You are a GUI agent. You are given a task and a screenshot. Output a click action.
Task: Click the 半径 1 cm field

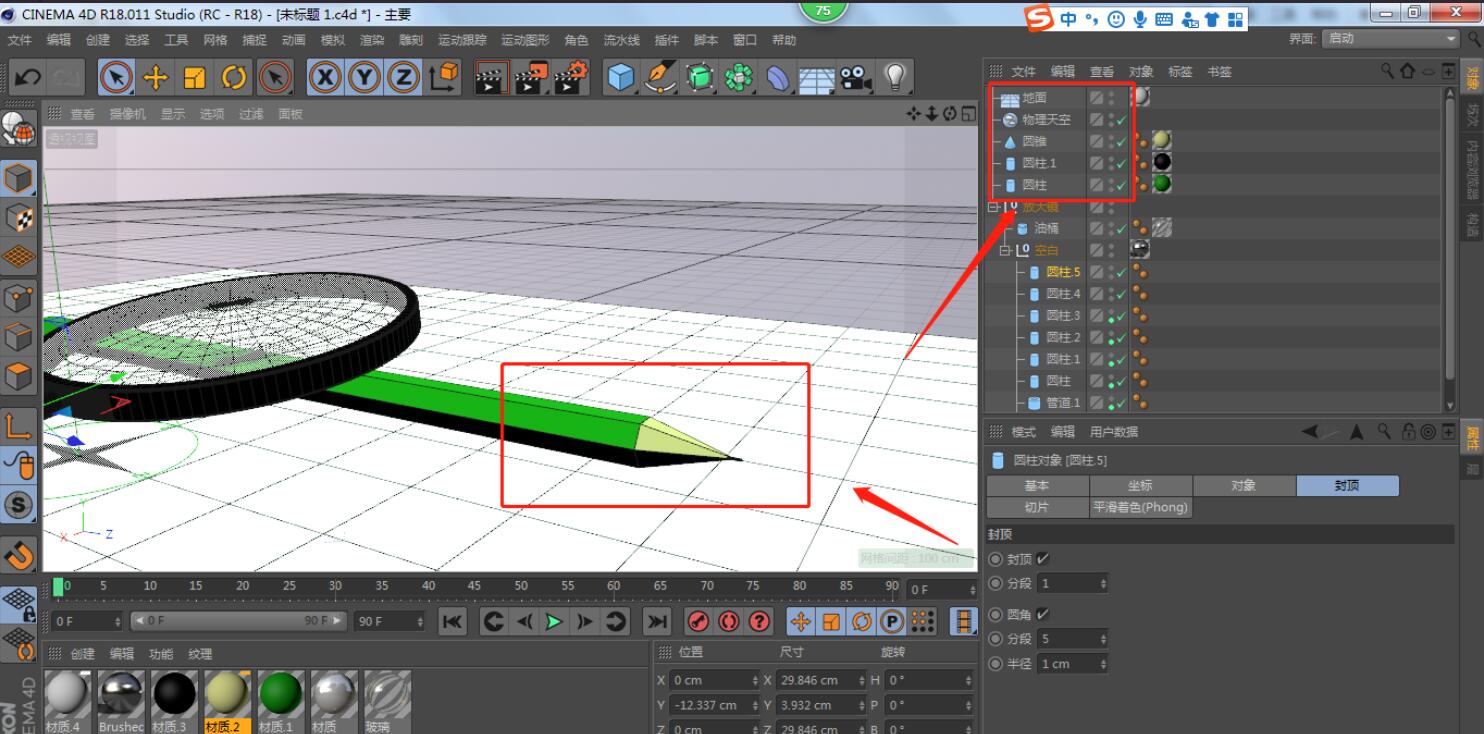point(1073,664)
